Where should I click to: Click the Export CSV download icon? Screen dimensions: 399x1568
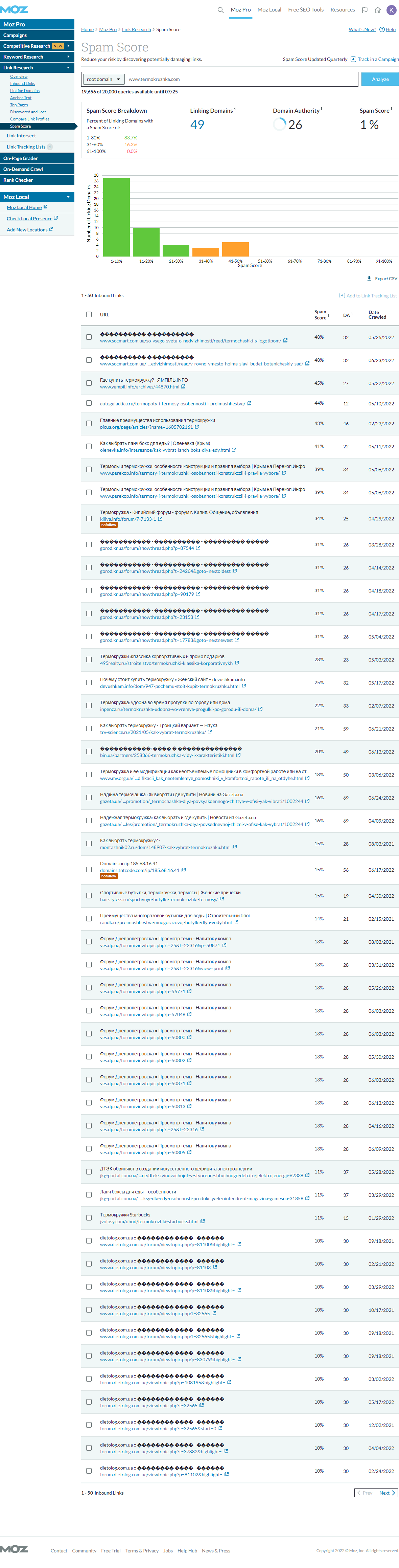(369, 278)
